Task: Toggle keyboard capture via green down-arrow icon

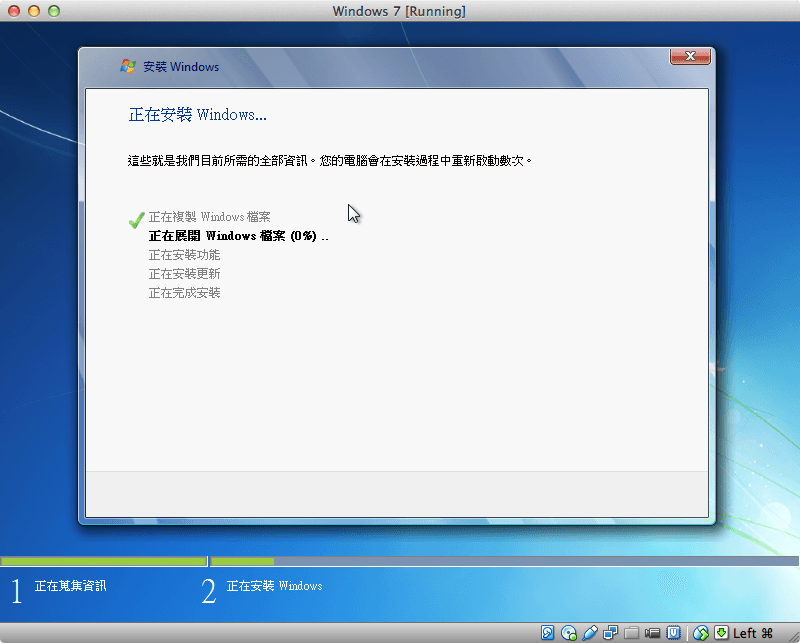Action: pyautogui.click(x=720, y=632)
